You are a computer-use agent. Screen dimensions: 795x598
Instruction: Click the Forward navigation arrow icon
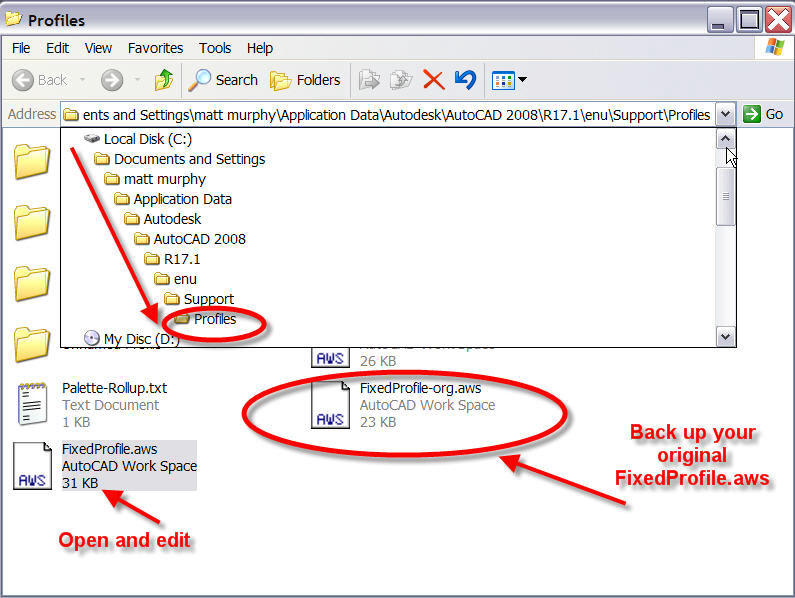[x=112, y=80]
